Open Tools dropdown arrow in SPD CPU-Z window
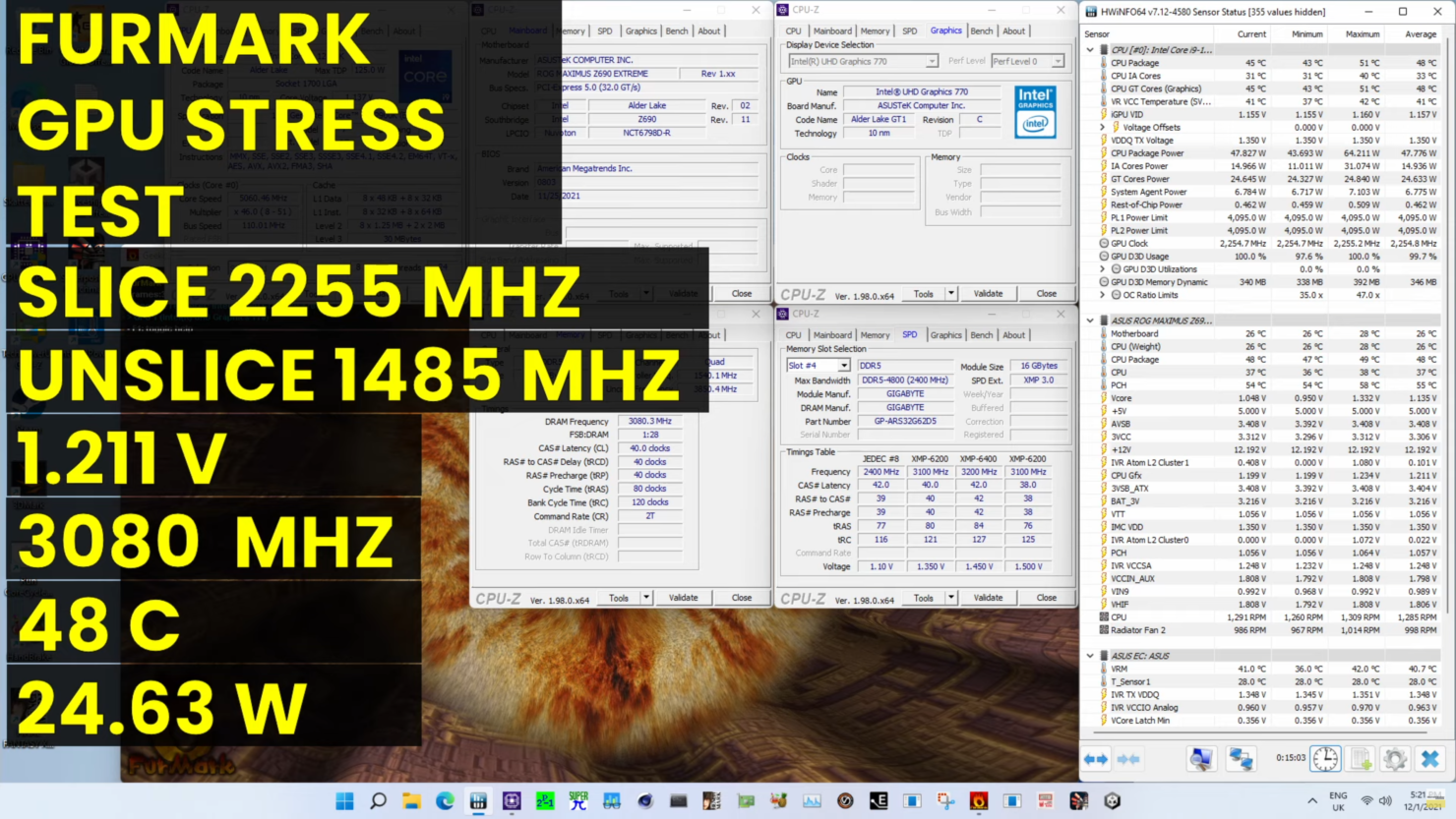 [x=951, y=598]
